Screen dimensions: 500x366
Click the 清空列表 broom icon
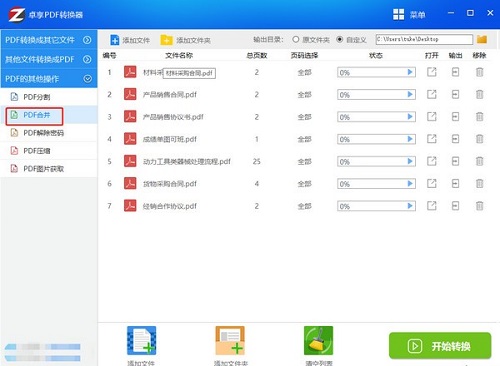coord(318,341)
